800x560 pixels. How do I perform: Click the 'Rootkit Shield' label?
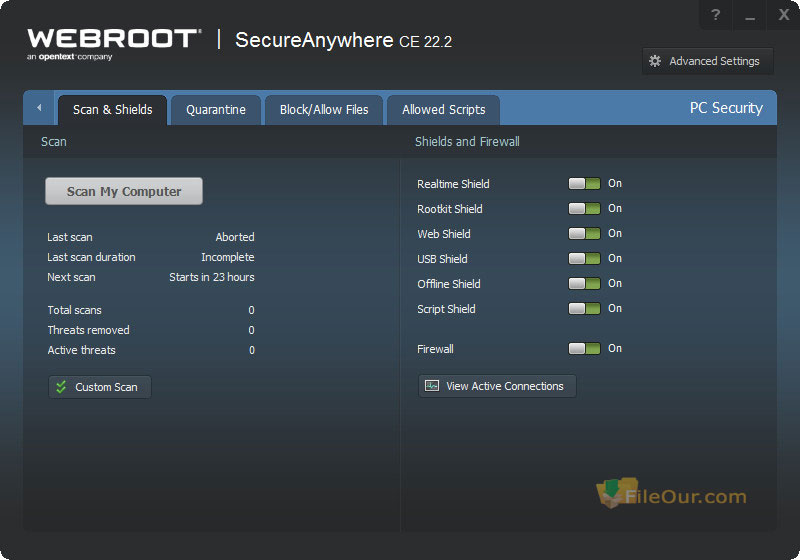coord(449,209)
